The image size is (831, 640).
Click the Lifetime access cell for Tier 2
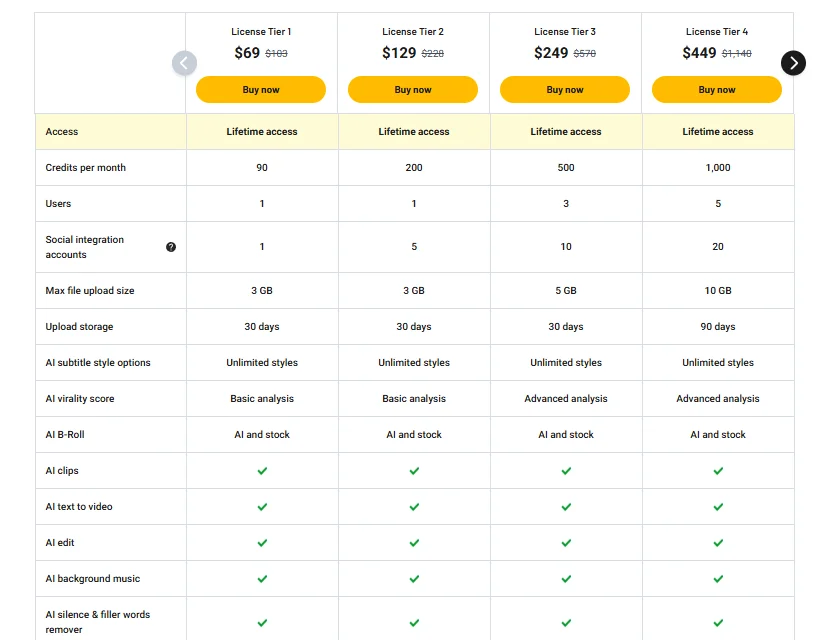(x=414, y=132)
